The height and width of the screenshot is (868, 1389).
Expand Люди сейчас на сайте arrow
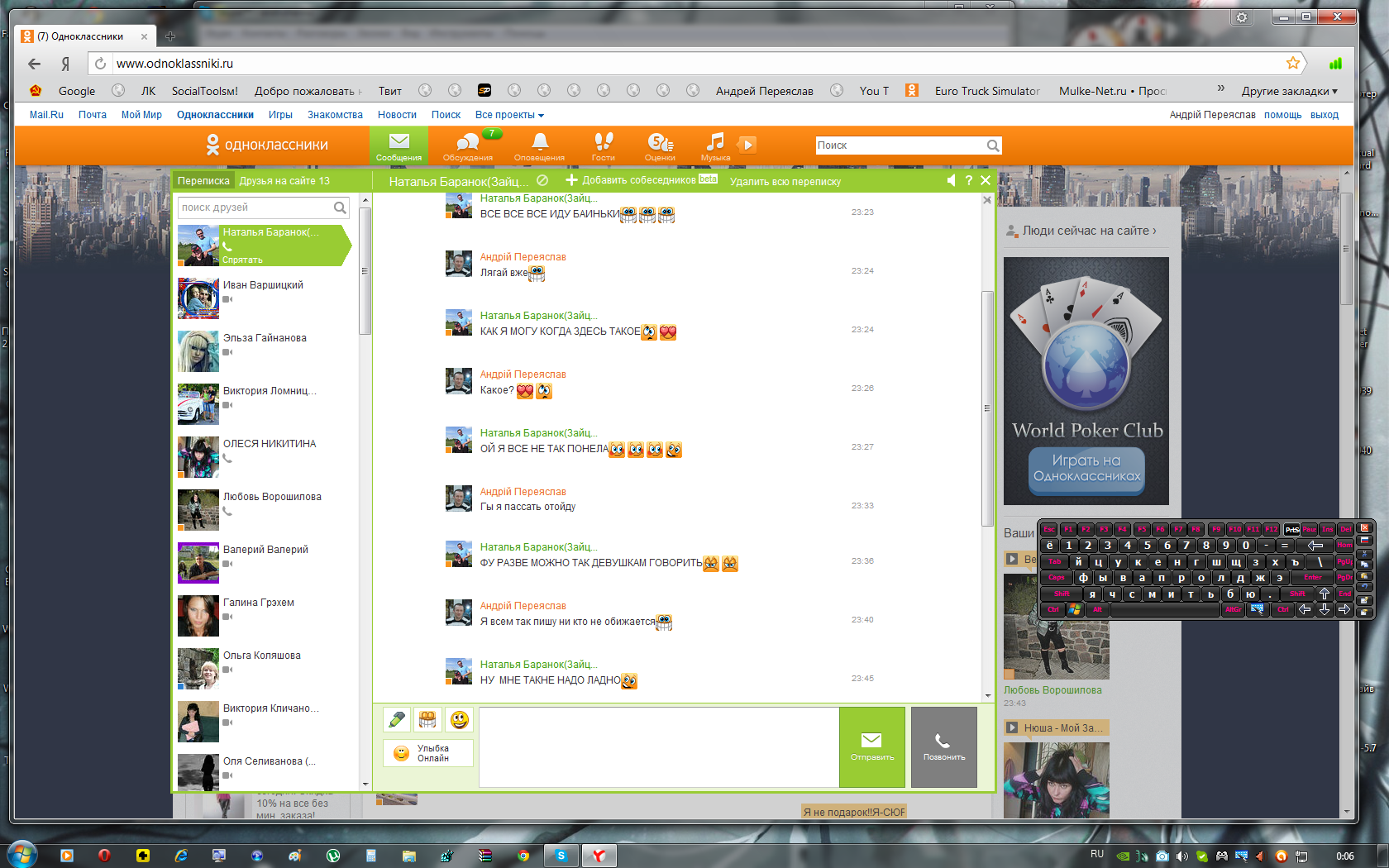pyautogui.click(x=1154, y=231)
